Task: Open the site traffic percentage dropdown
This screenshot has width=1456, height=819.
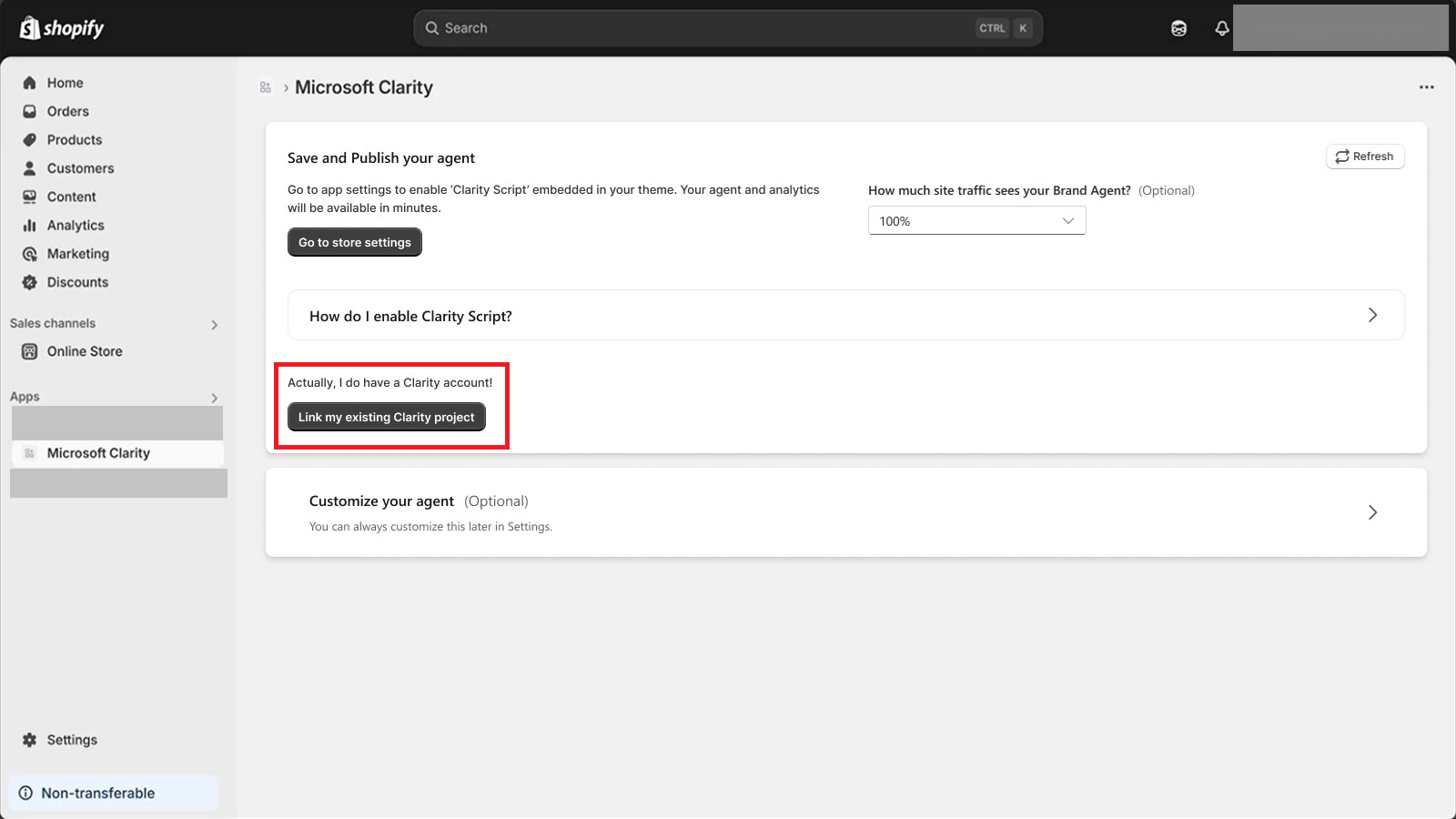Action: point(976,221)
